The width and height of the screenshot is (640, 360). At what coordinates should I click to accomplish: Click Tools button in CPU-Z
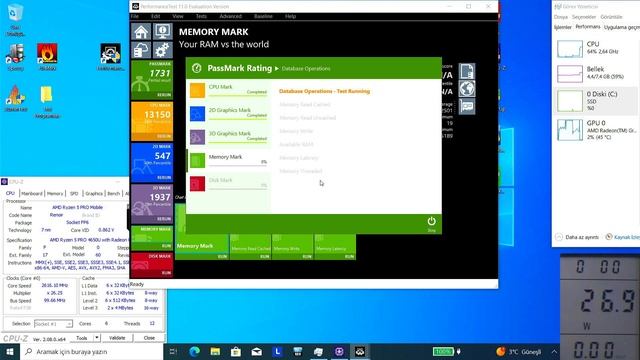82,338
